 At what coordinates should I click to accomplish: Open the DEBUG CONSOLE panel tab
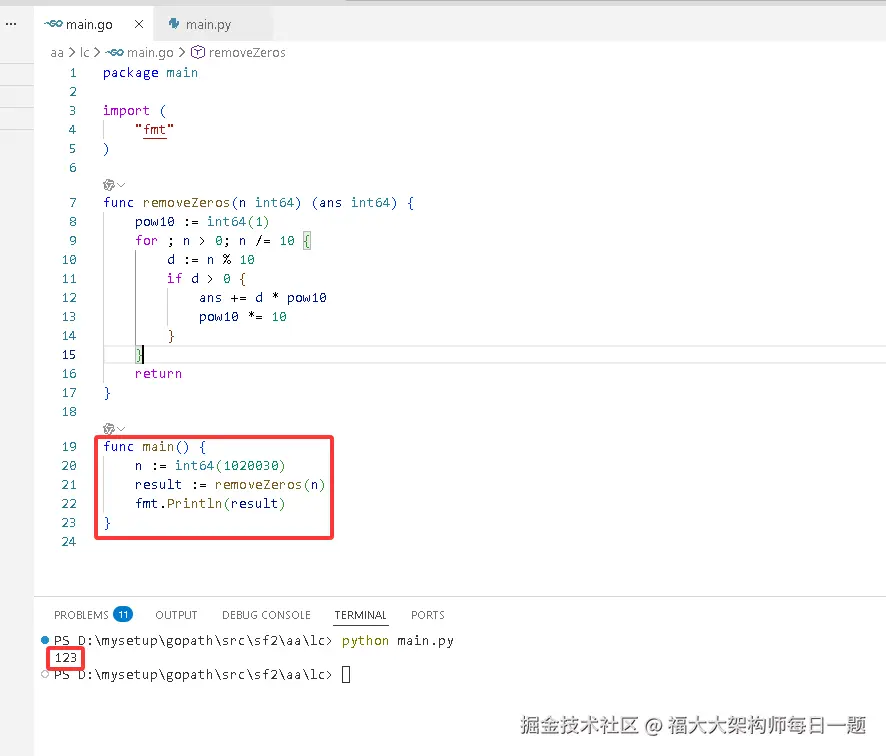tap(266, 615)
